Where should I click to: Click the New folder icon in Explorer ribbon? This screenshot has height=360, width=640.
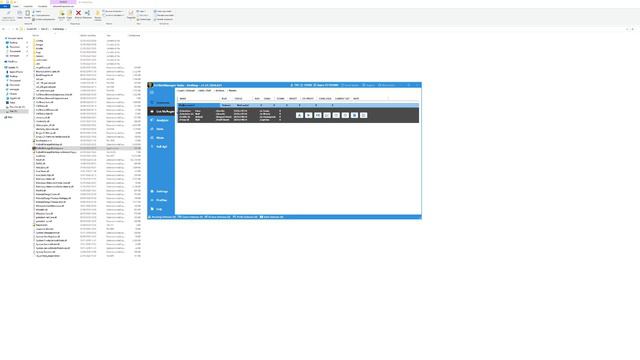[98, 13]
